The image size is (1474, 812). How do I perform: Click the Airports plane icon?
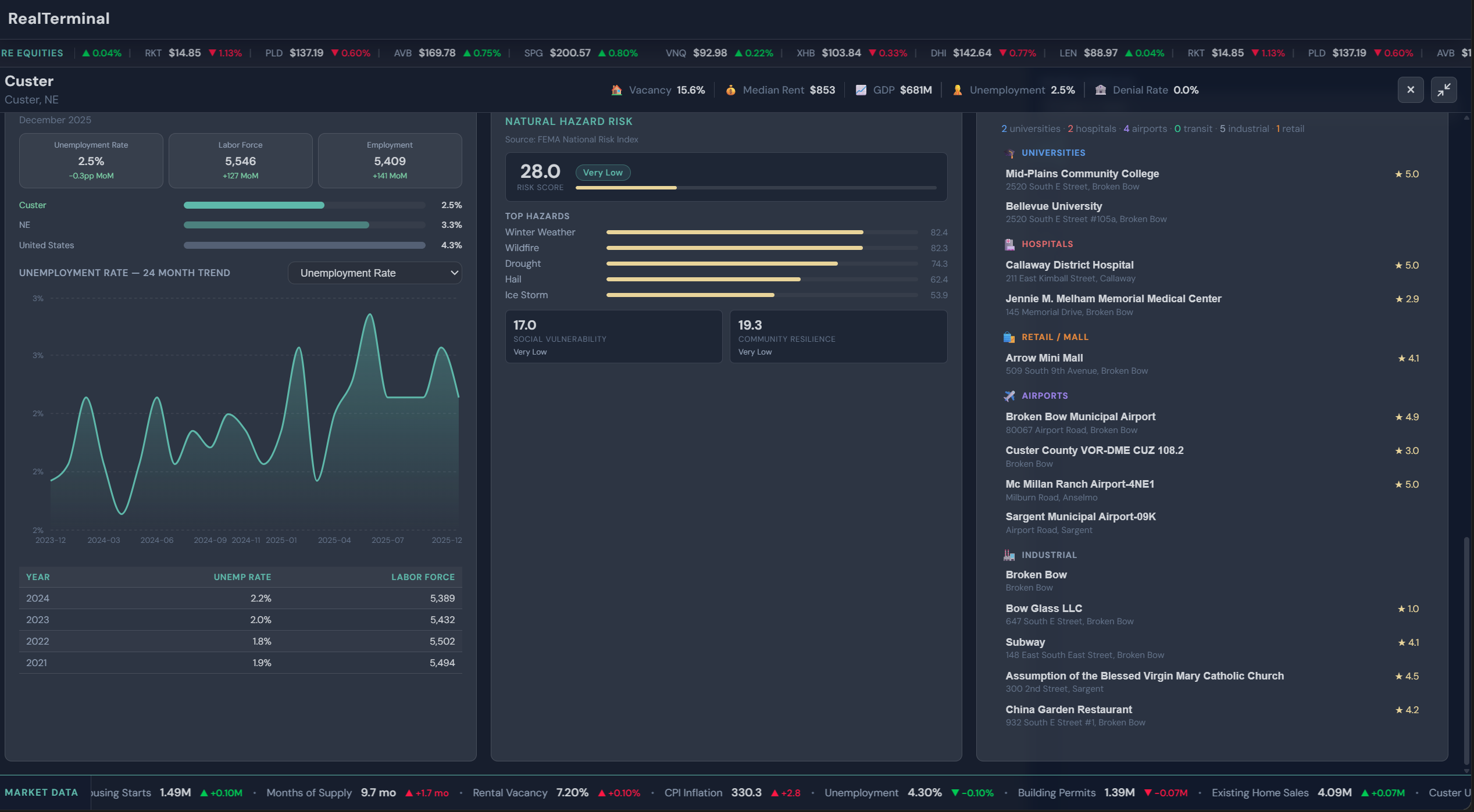pos(1010,396)
